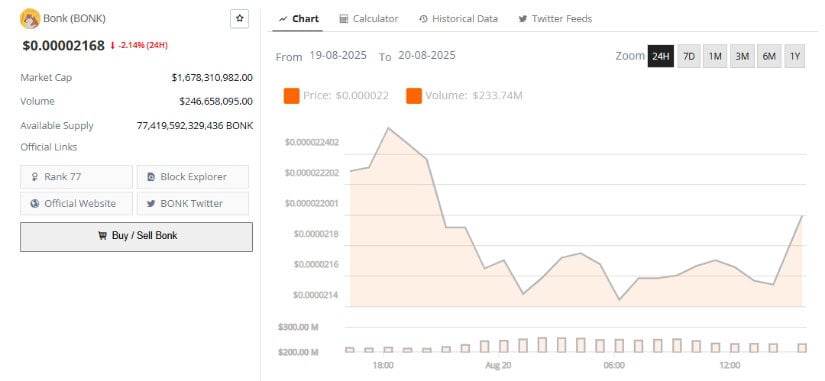Select the 1M zoom option

pyautogui.click(x=715, y=56)
